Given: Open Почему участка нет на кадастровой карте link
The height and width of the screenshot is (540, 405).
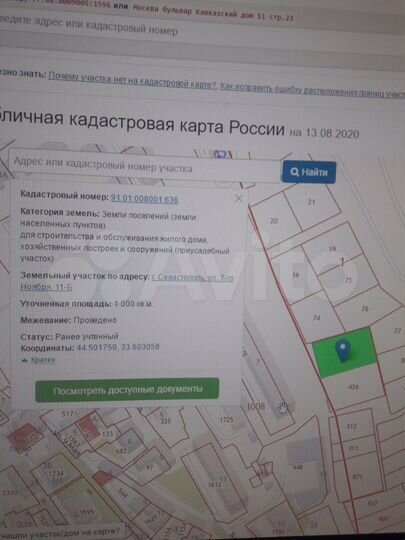Looking at the screenshot, I should [x=133, y=80].
